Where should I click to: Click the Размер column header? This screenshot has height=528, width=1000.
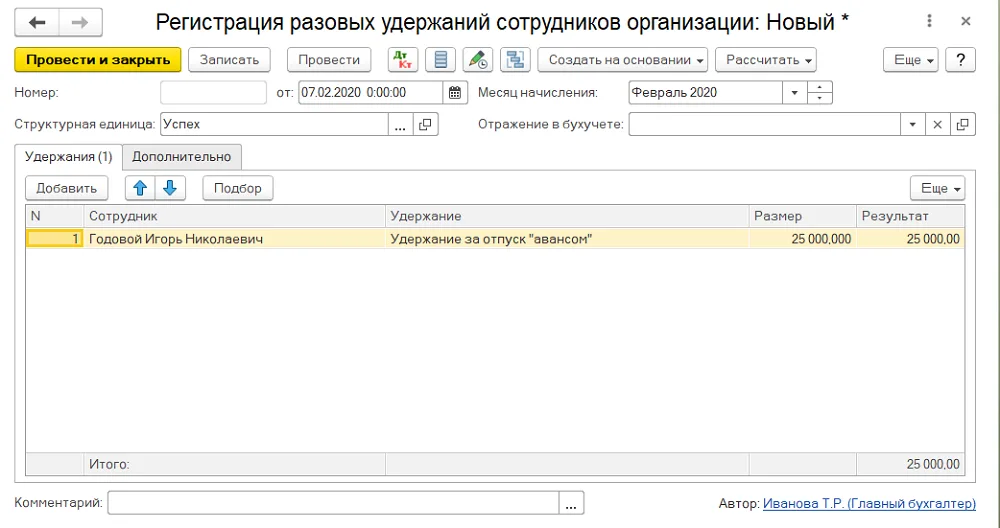(x=803, y=216)
